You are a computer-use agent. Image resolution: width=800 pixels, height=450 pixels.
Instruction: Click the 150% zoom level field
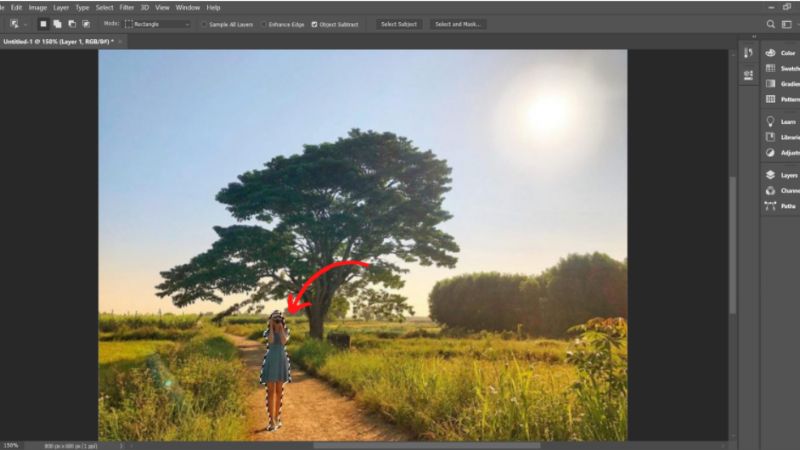11,445
